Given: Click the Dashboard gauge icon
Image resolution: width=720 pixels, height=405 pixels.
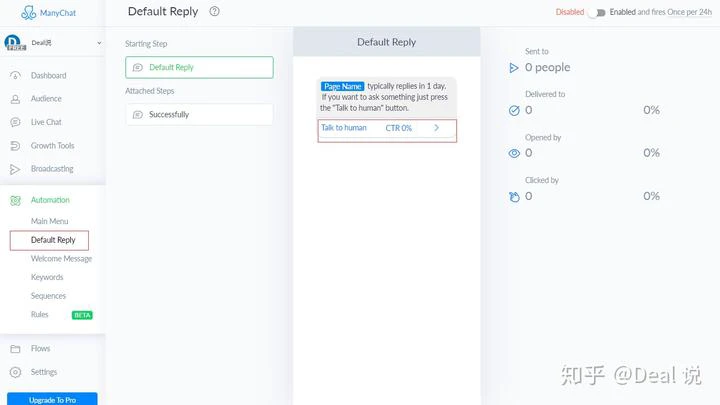Looking at the screenshot, I should (15, 75).
